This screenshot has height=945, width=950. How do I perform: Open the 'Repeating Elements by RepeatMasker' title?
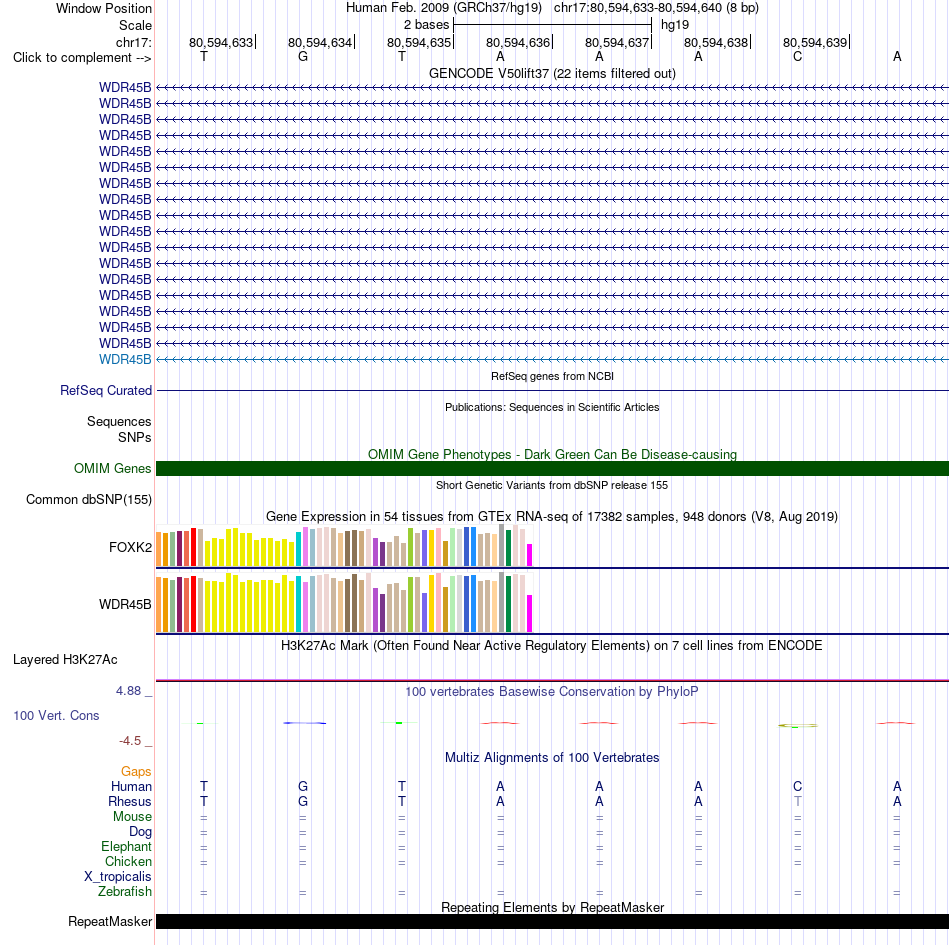pos(552,907)
